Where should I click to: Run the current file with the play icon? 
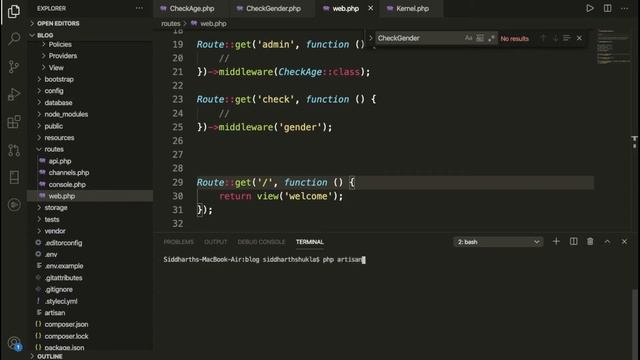[x=589, y=8]
